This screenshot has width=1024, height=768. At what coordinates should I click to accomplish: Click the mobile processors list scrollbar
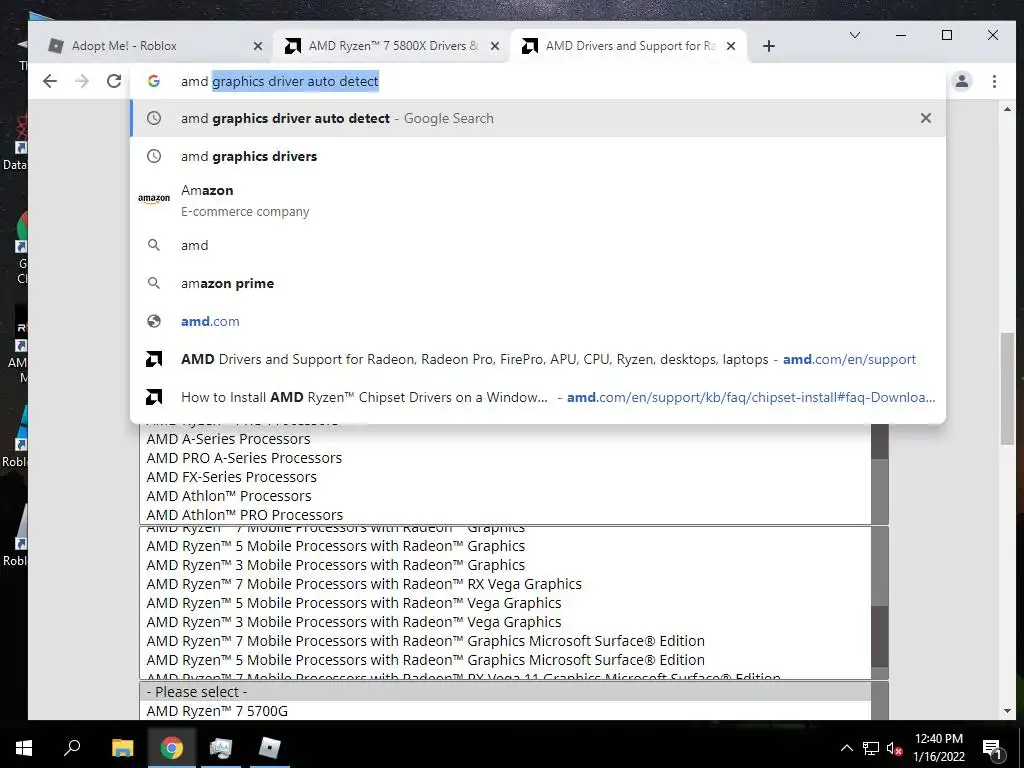point(880,603)
